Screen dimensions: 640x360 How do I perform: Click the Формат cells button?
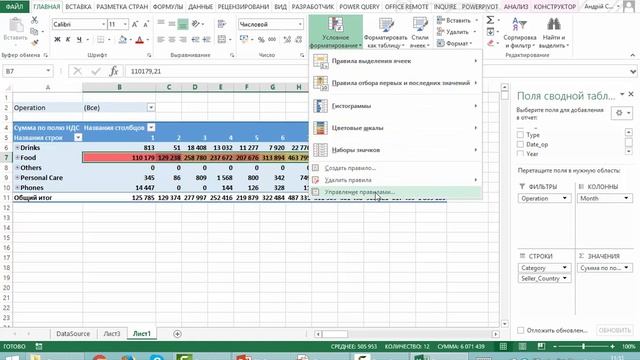[455, 43]
